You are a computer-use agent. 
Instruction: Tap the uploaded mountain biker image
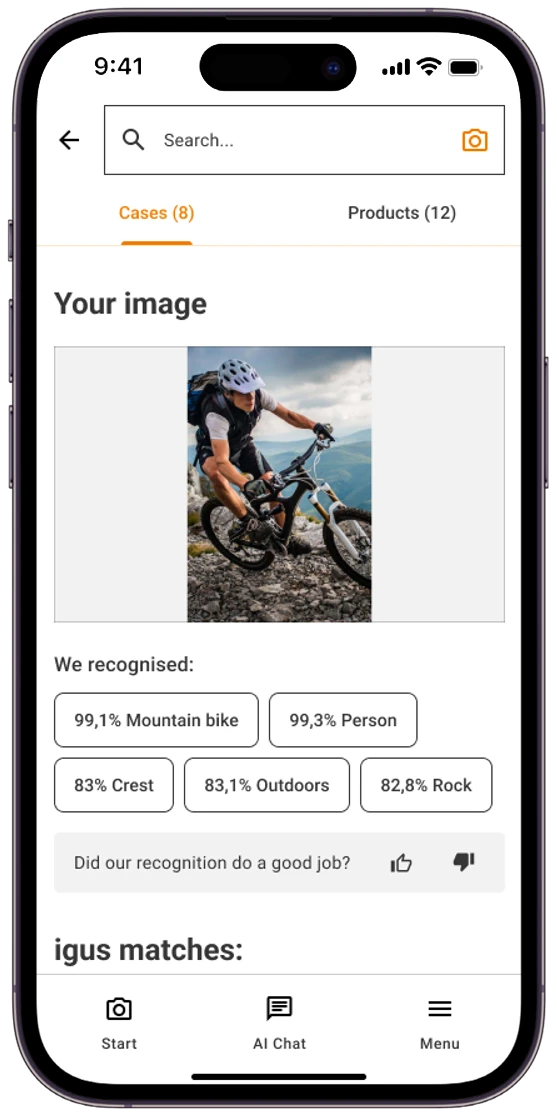[280, 484]
